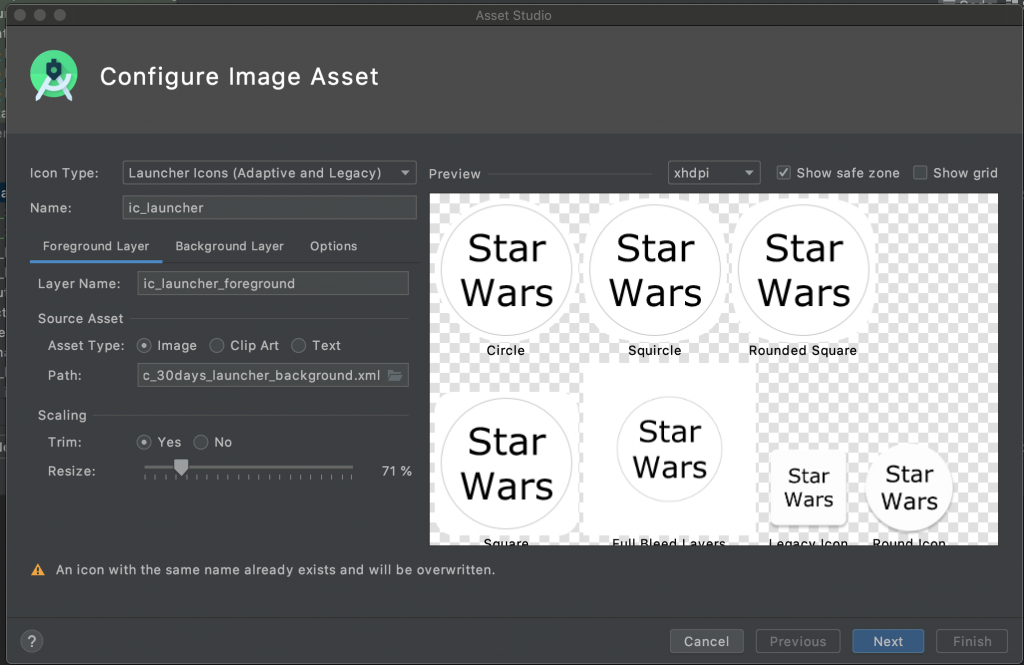Switch to the Background Layer tab
The height and width of the screenshot is (665, 1024).
click(229, 246)
